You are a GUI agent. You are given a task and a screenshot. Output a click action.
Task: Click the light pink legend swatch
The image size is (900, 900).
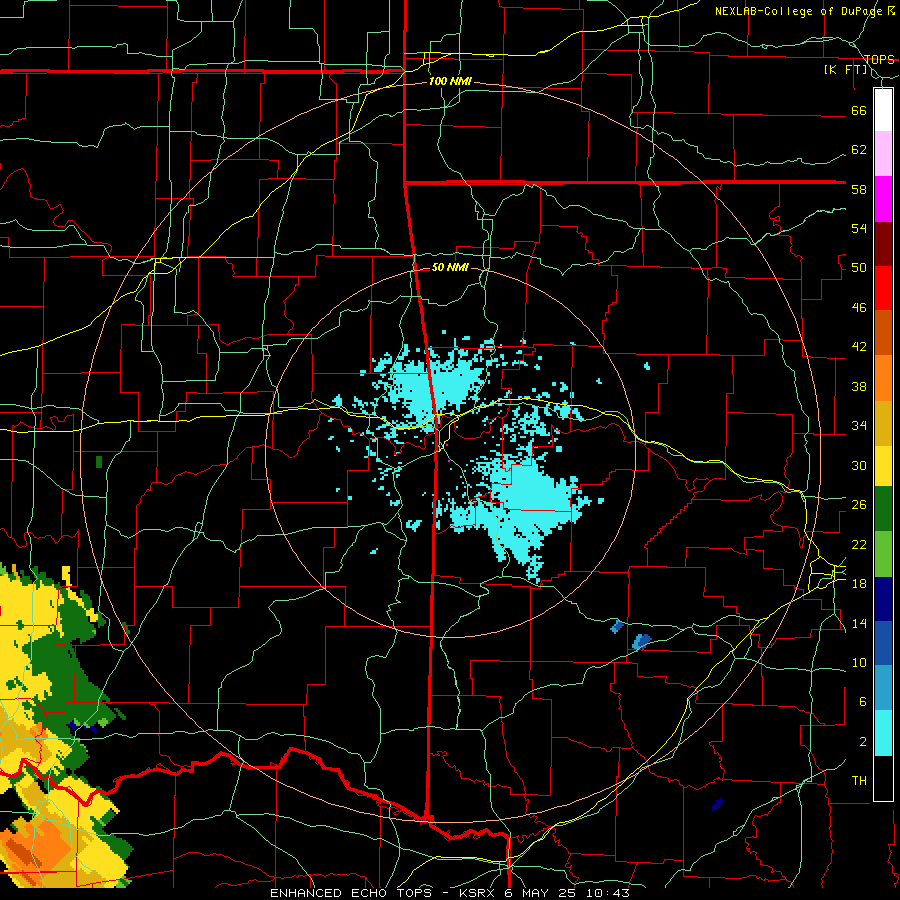pyautogui.click(x=883, y=154)
